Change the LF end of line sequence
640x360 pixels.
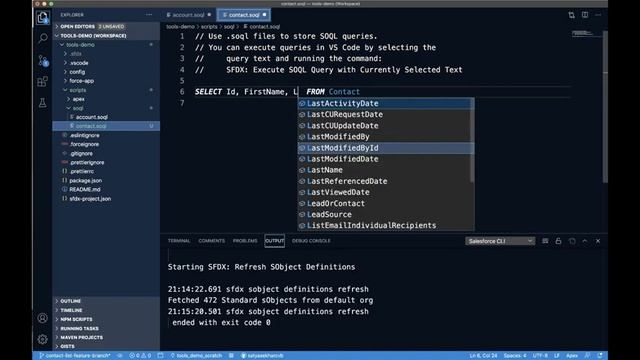[557, 356]
